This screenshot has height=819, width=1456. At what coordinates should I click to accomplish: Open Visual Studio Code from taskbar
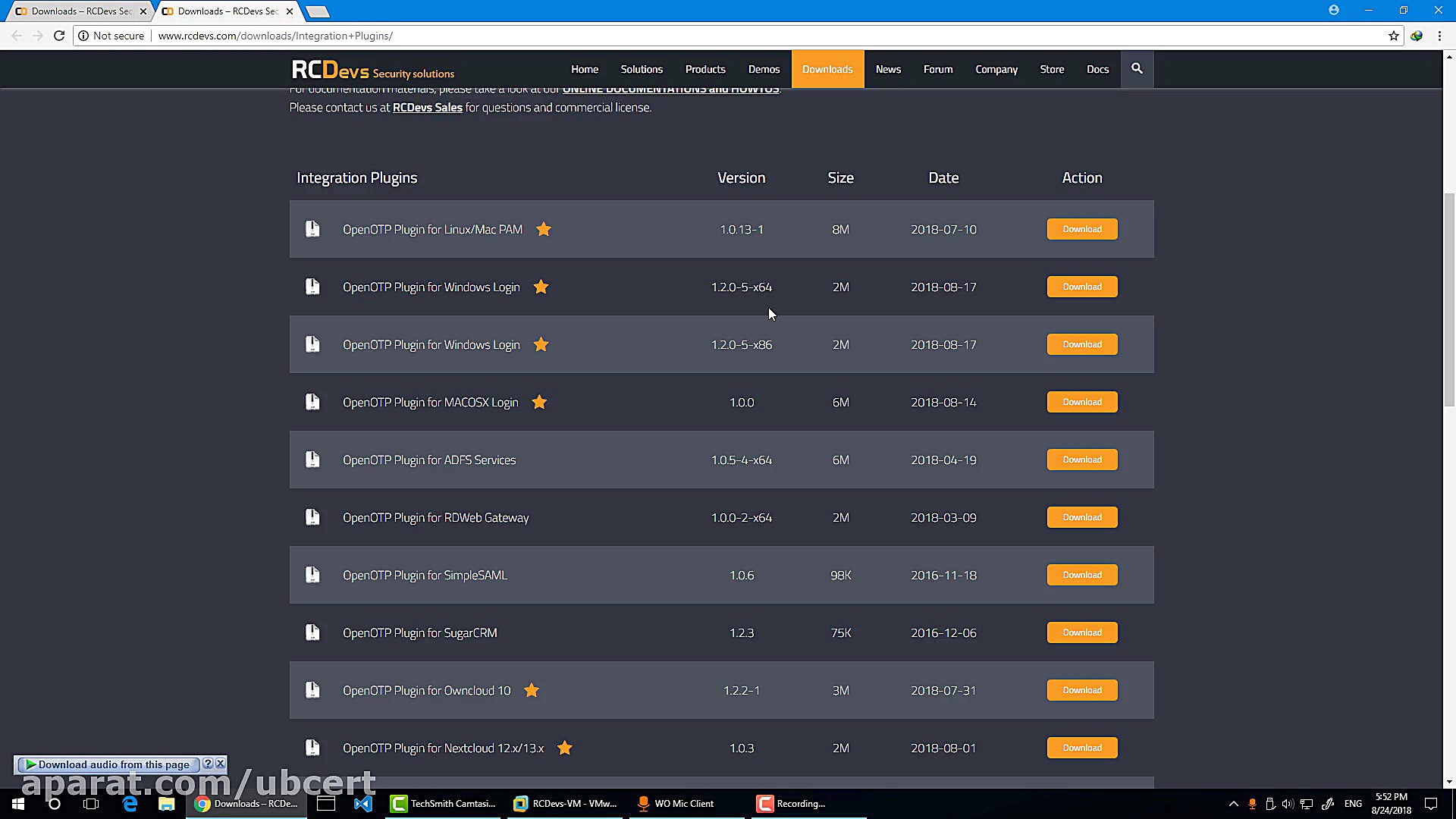(x=362, y=804)
